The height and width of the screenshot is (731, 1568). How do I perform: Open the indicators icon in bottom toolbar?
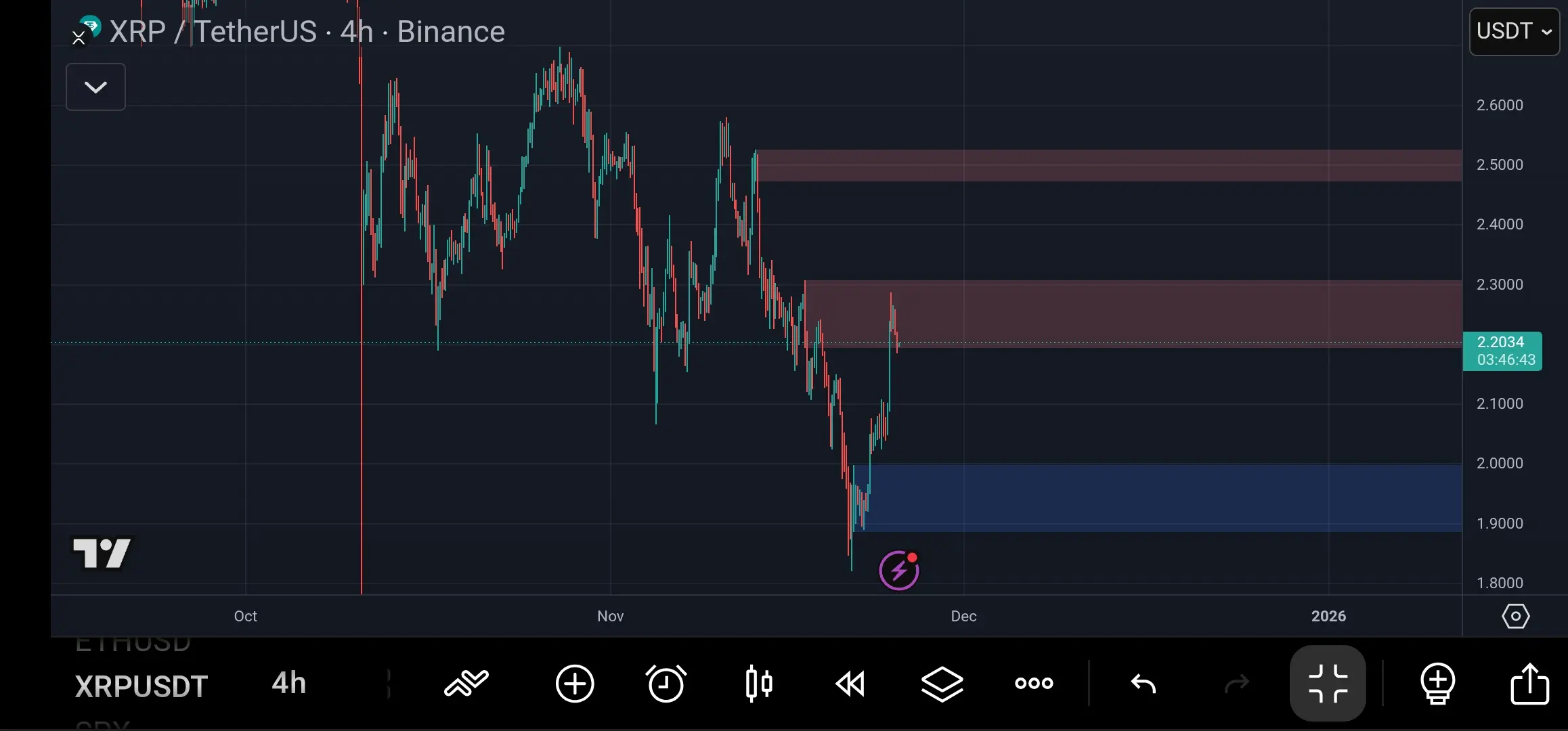[466, 684]
